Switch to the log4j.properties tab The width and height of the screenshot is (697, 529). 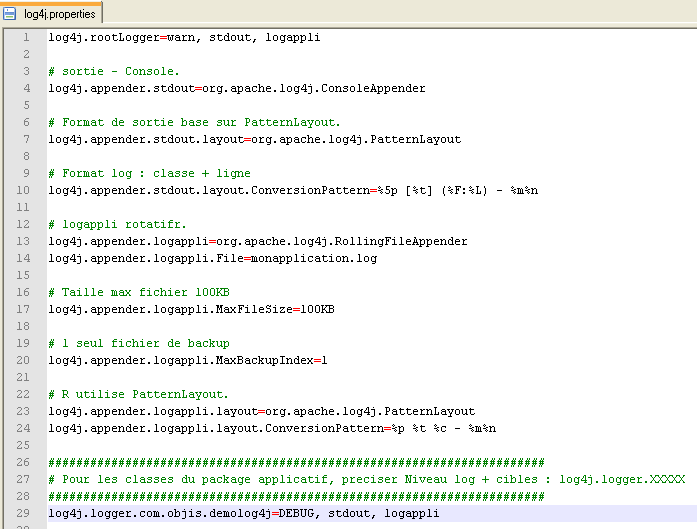58,13
